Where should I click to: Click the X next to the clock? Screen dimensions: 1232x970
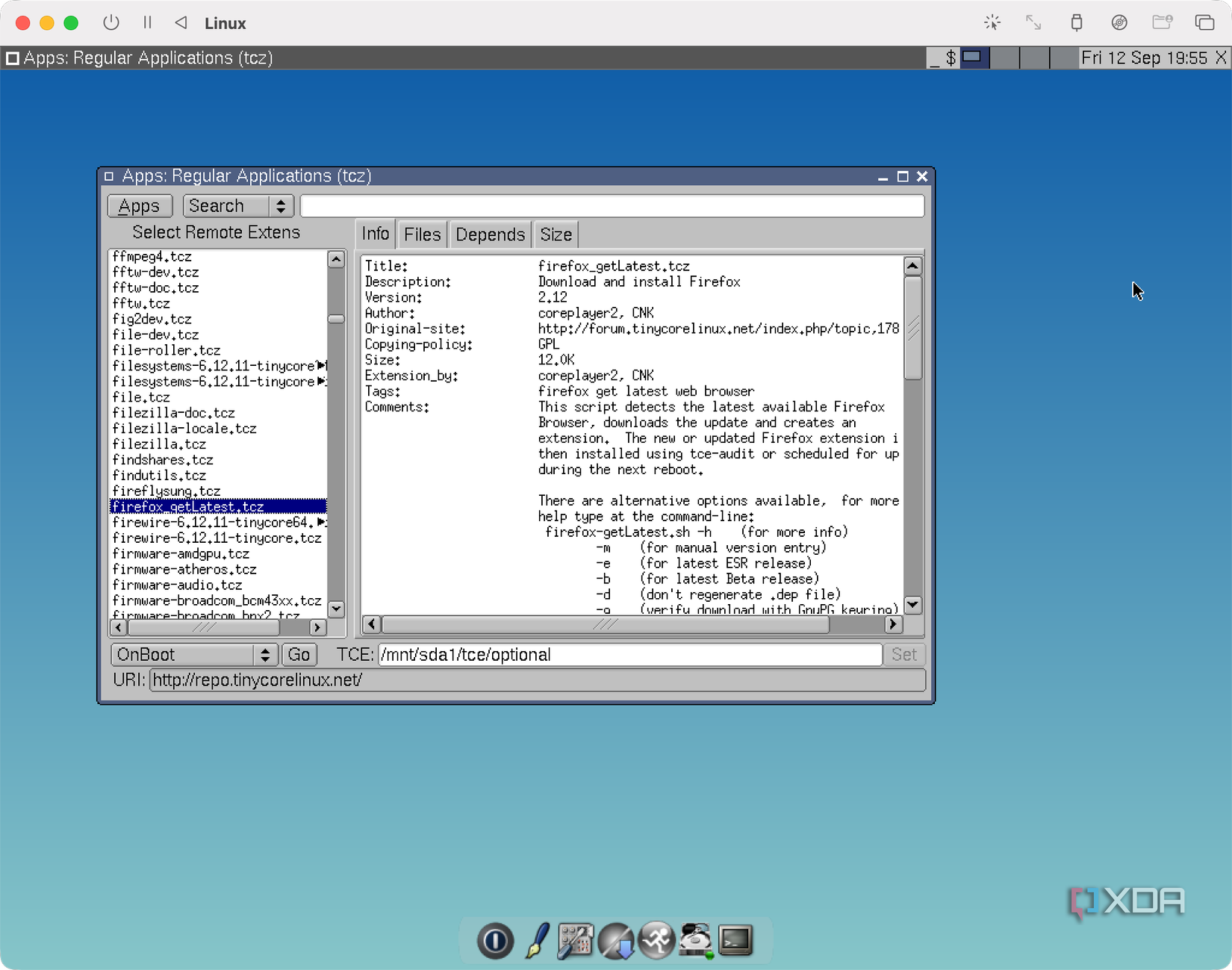[x=1221, y=57]
